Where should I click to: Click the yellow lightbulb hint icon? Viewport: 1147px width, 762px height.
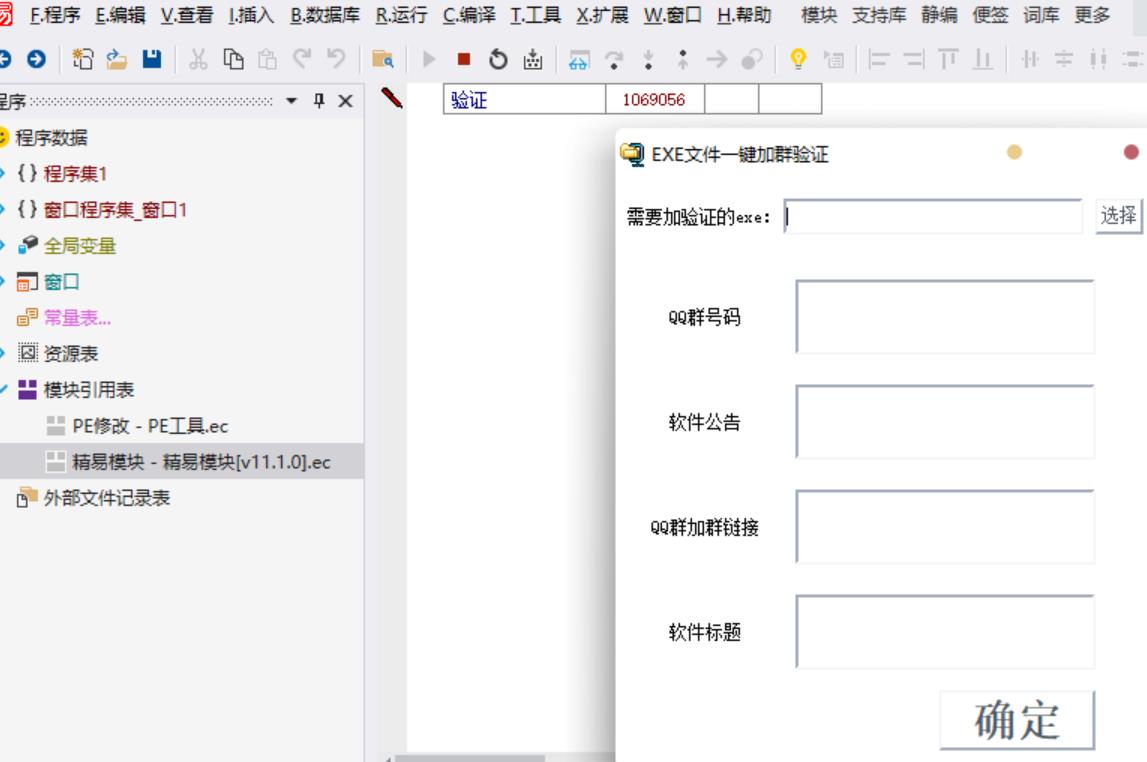(x=799, y=58)
